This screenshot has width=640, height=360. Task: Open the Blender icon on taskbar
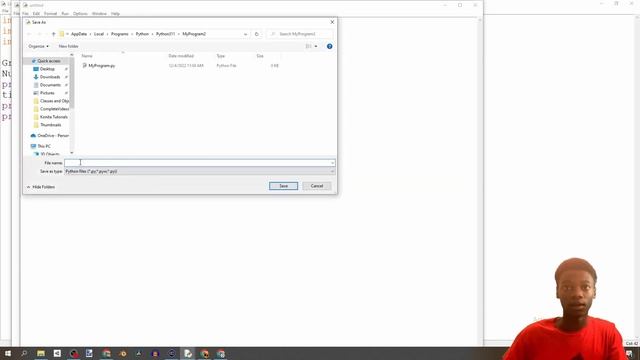click(123, 353)
